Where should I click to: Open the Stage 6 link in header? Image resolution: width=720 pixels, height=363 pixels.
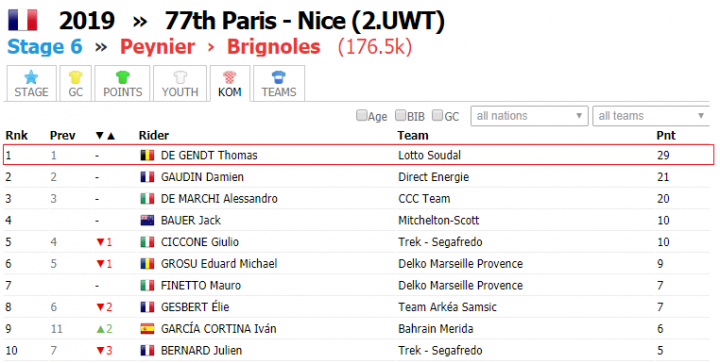[x=45, y=47]
